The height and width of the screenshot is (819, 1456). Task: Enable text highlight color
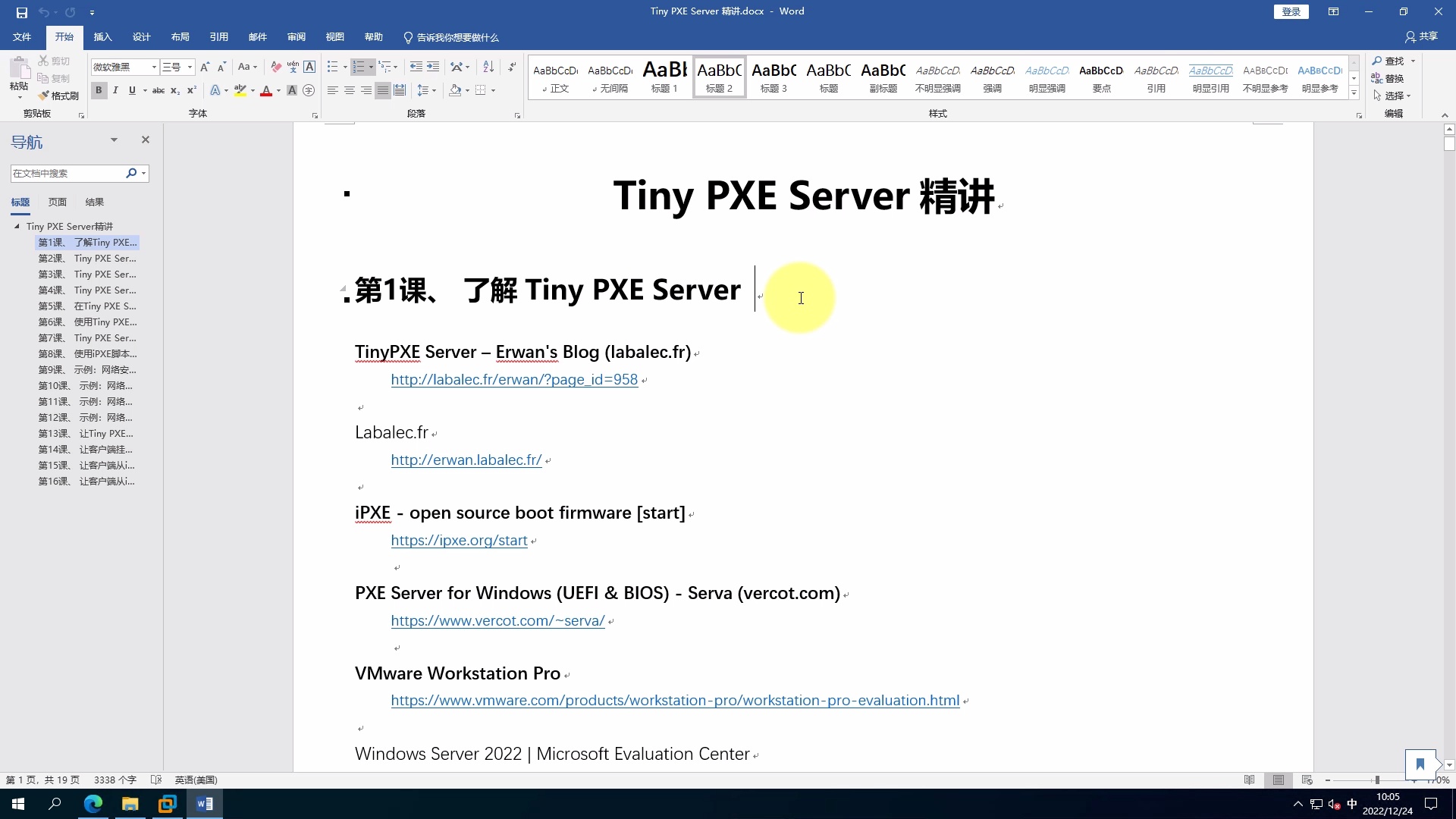click(241, 90)
